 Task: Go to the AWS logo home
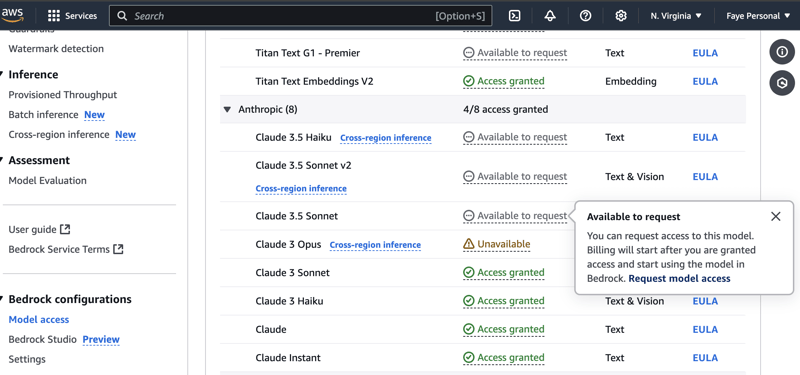(12, 15)
